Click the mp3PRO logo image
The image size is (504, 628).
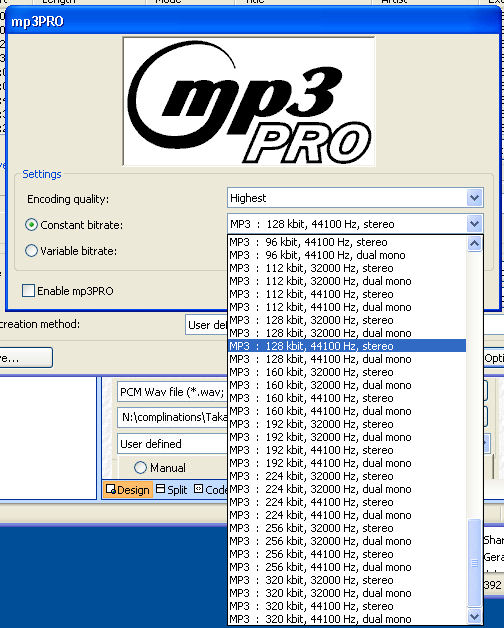tap(249, 101)
